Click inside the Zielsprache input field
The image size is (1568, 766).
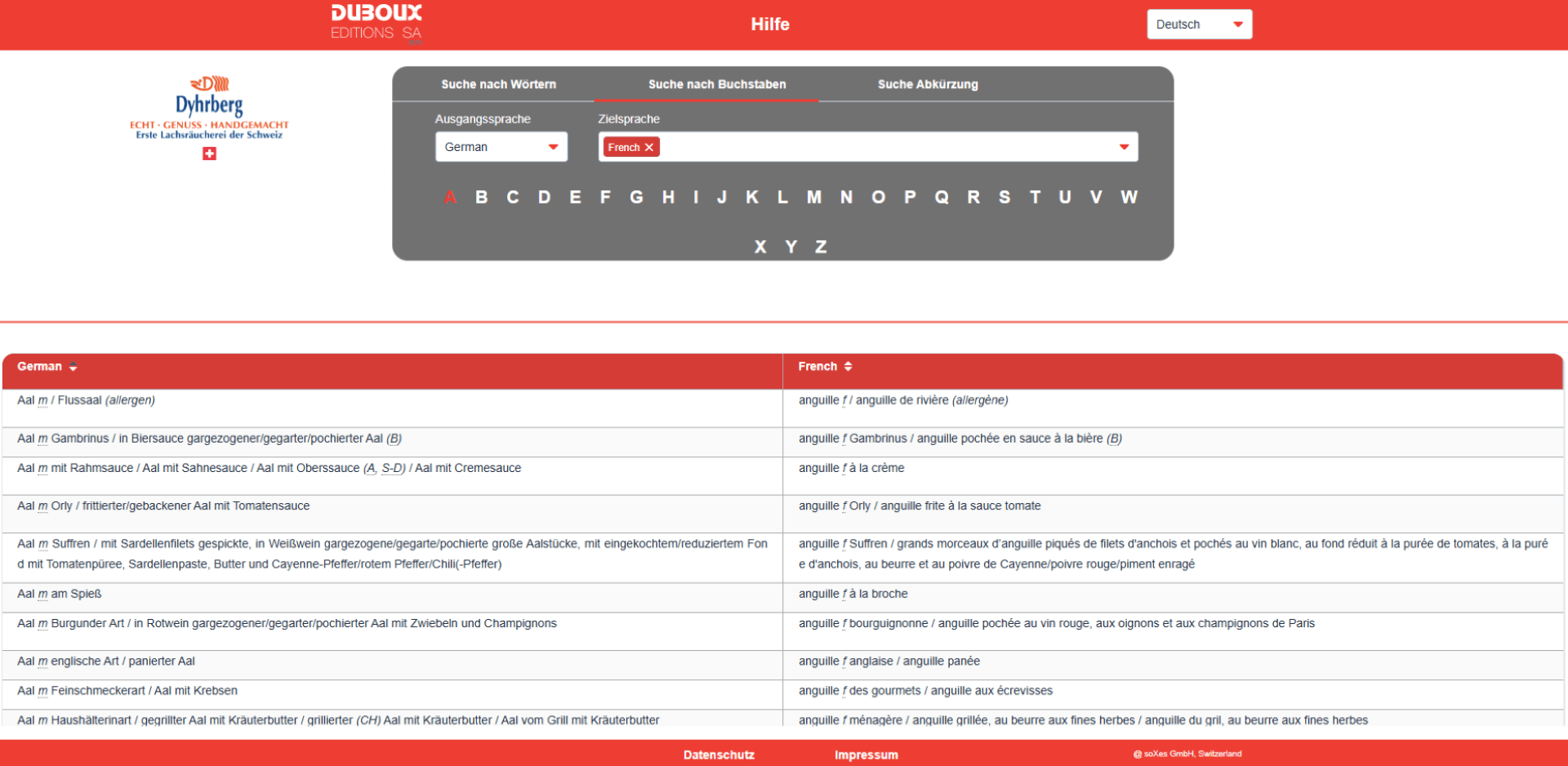(x=882, y=147)
